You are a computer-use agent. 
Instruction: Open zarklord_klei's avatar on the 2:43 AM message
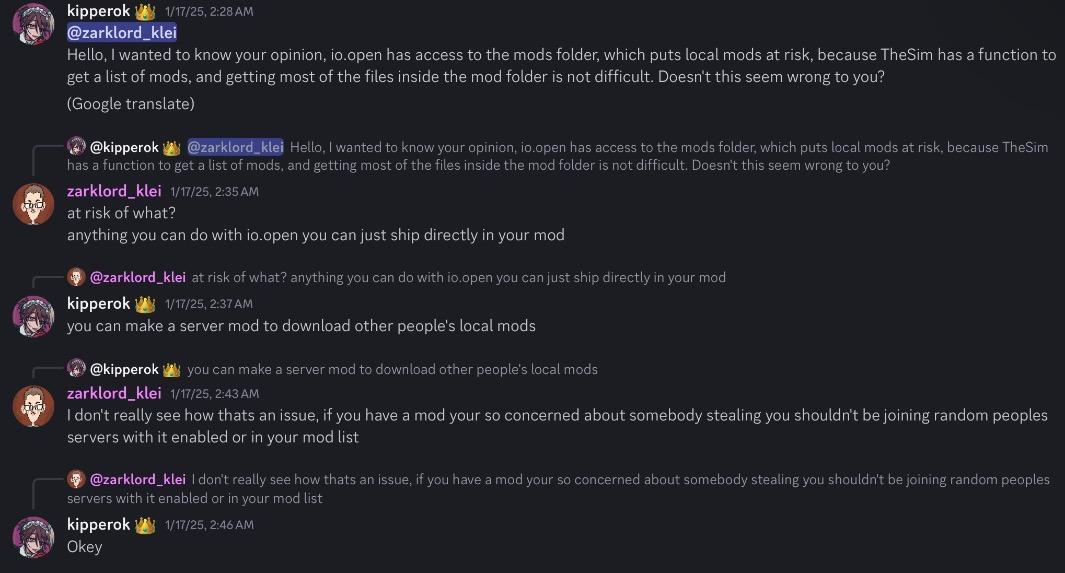pos(33,405)
